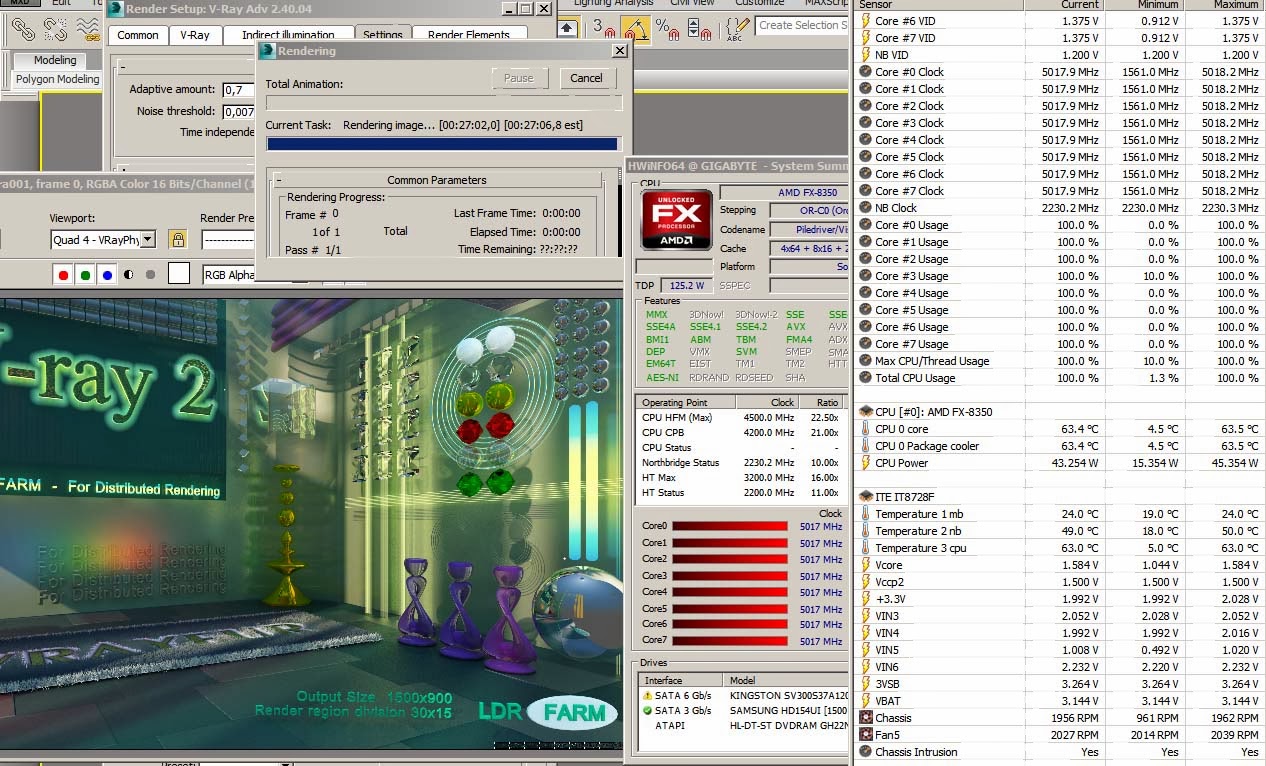This screenshot has width=1266, height=766.
Task: Click the Chassis fan icon
Action: pos(866,718)
